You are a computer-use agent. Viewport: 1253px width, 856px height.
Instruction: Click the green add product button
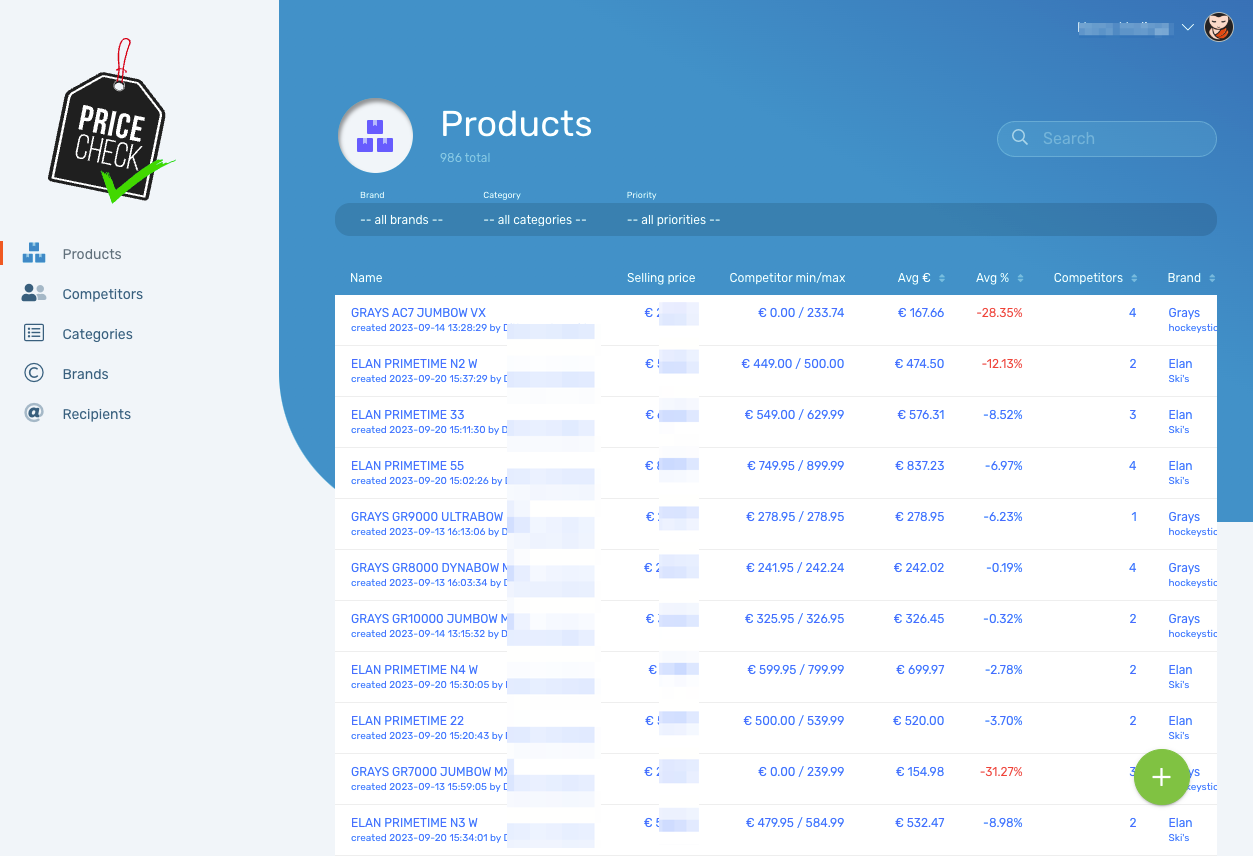click(x=1161, y=777)
